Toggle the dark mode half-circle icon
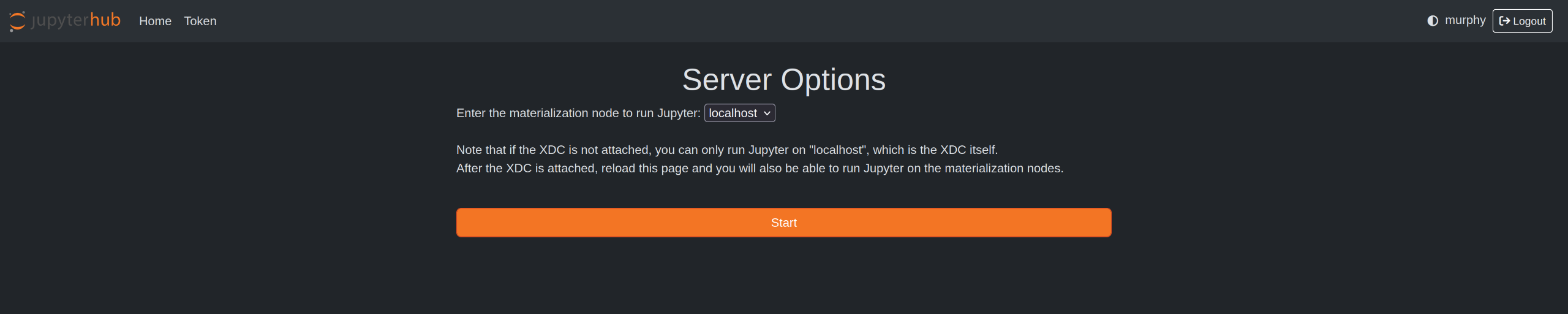 click(x=1433, y=21)
